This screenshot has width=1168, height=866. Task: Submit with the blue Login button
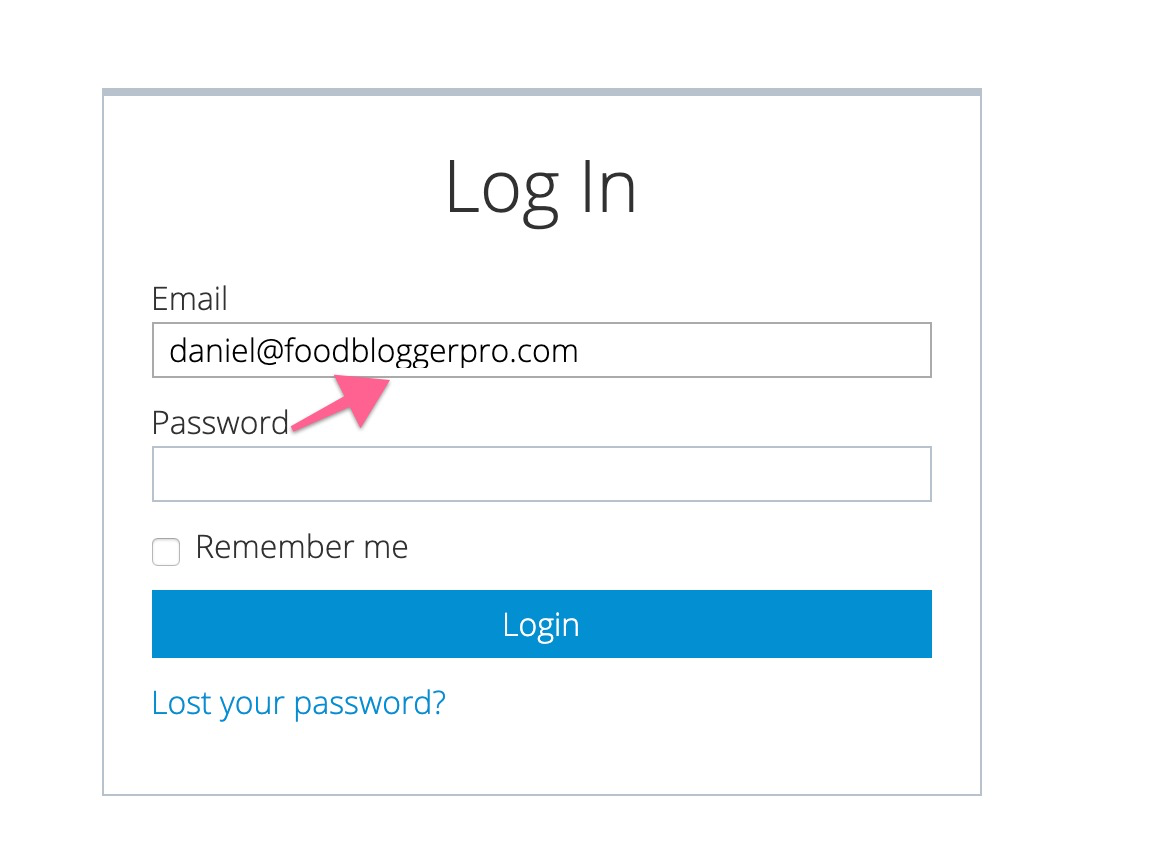[x=542, y=624]
